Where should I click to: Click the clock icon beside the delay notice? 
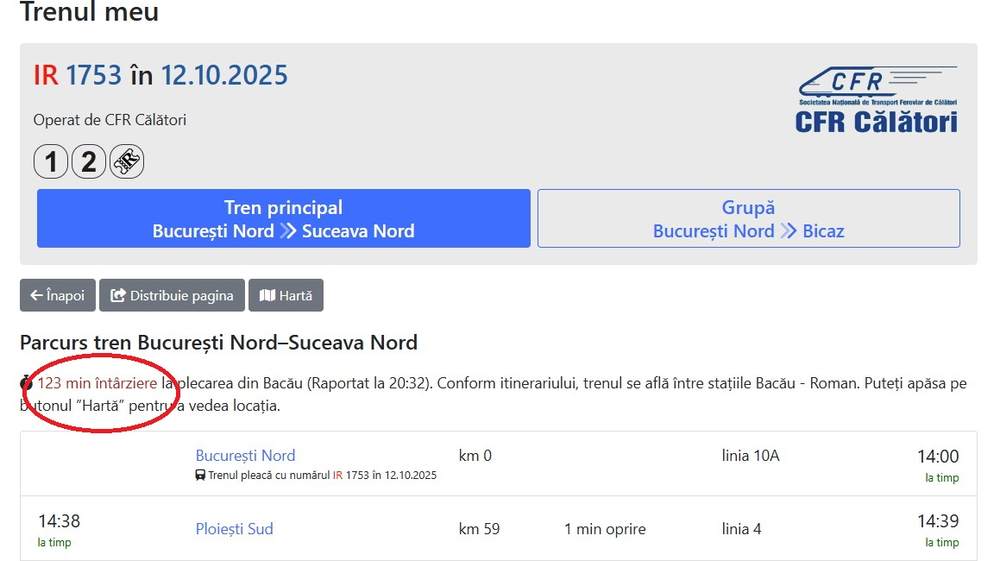pyautogui.click(x=27, y=383)
